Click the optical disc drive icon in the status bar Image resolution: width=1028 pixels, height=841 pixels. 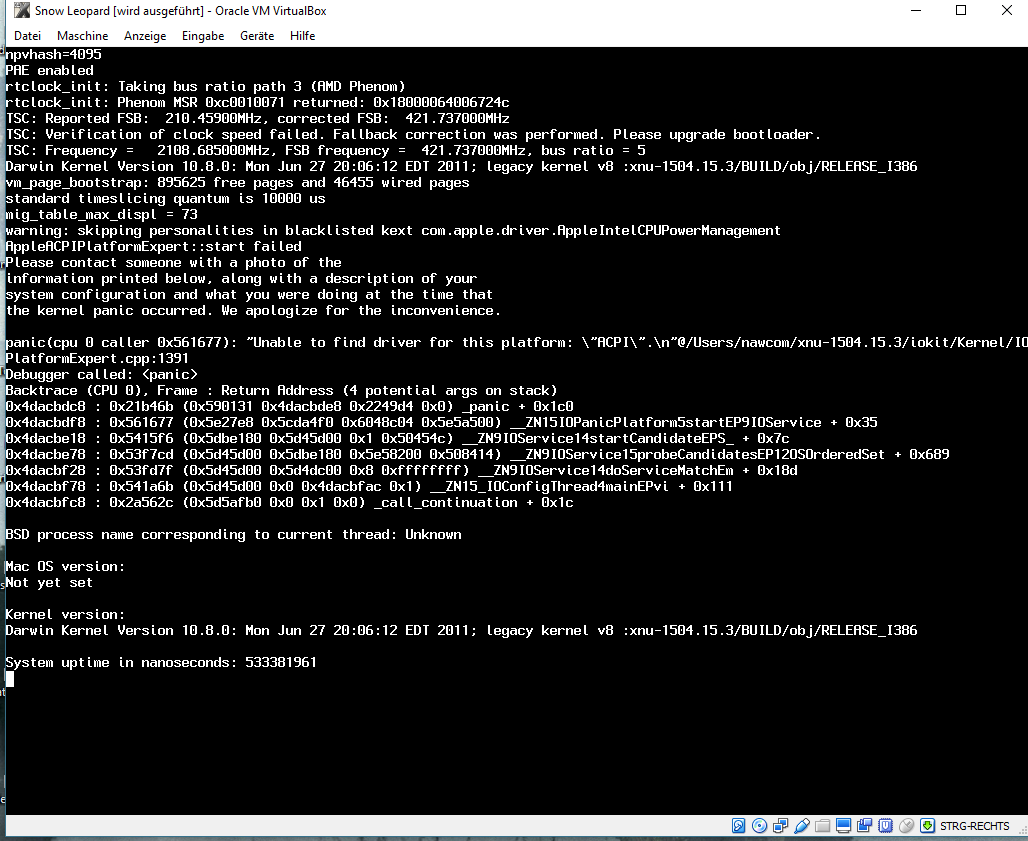click(x=759, y=825)
